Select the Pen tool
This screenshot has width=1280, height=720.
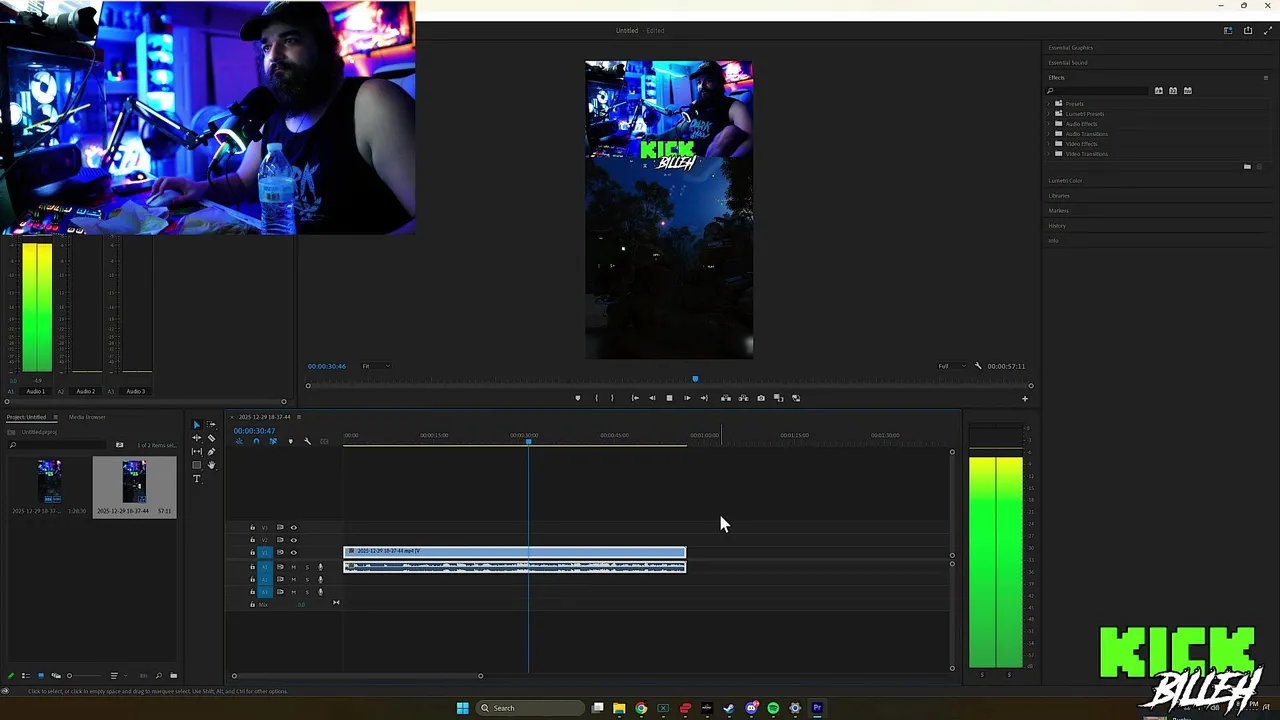pos(211,452)
